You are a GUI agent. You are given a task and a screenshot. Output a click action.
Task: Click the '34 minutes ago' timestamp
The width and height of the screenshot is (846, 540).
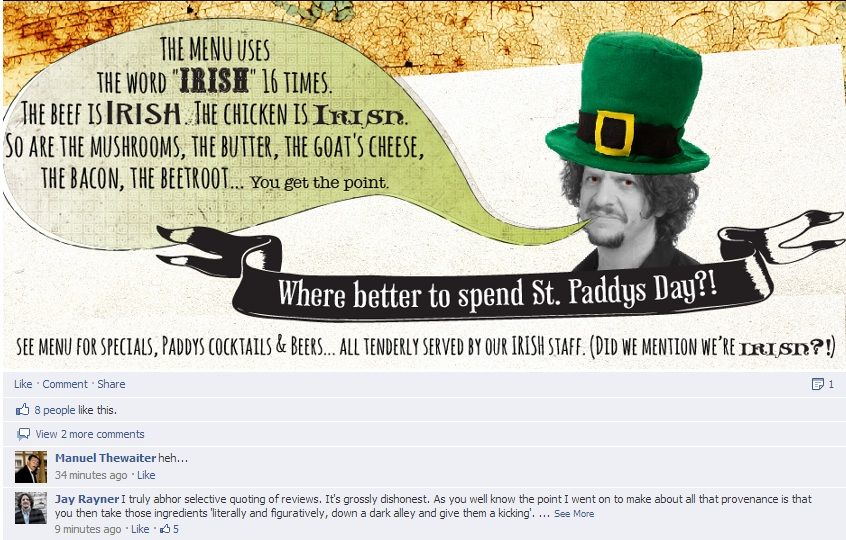(91, 475)
